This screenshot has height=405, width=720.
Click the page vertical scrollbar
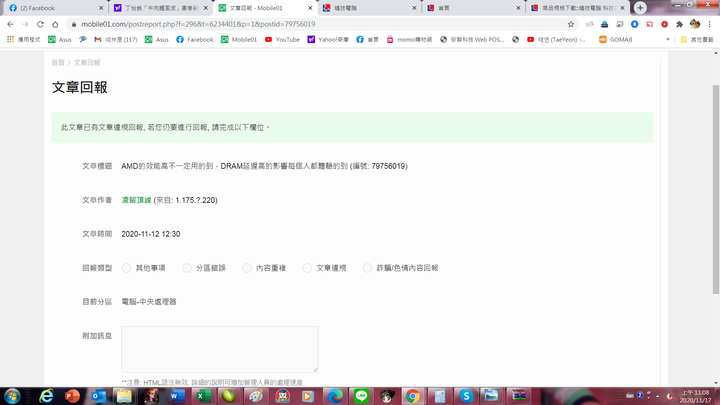click(x=716, y=189)
